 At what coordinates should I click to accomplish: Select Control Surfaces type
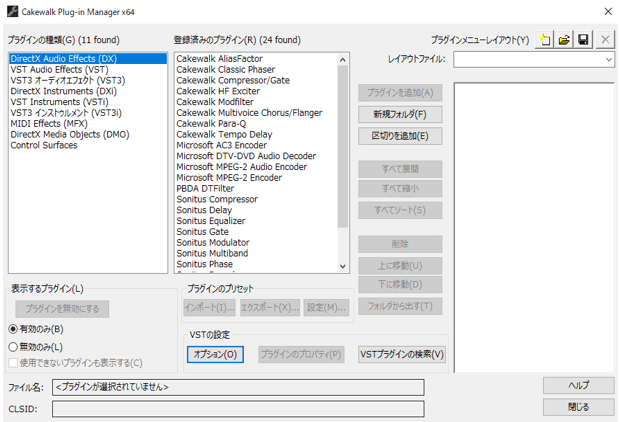coord(88,145)
